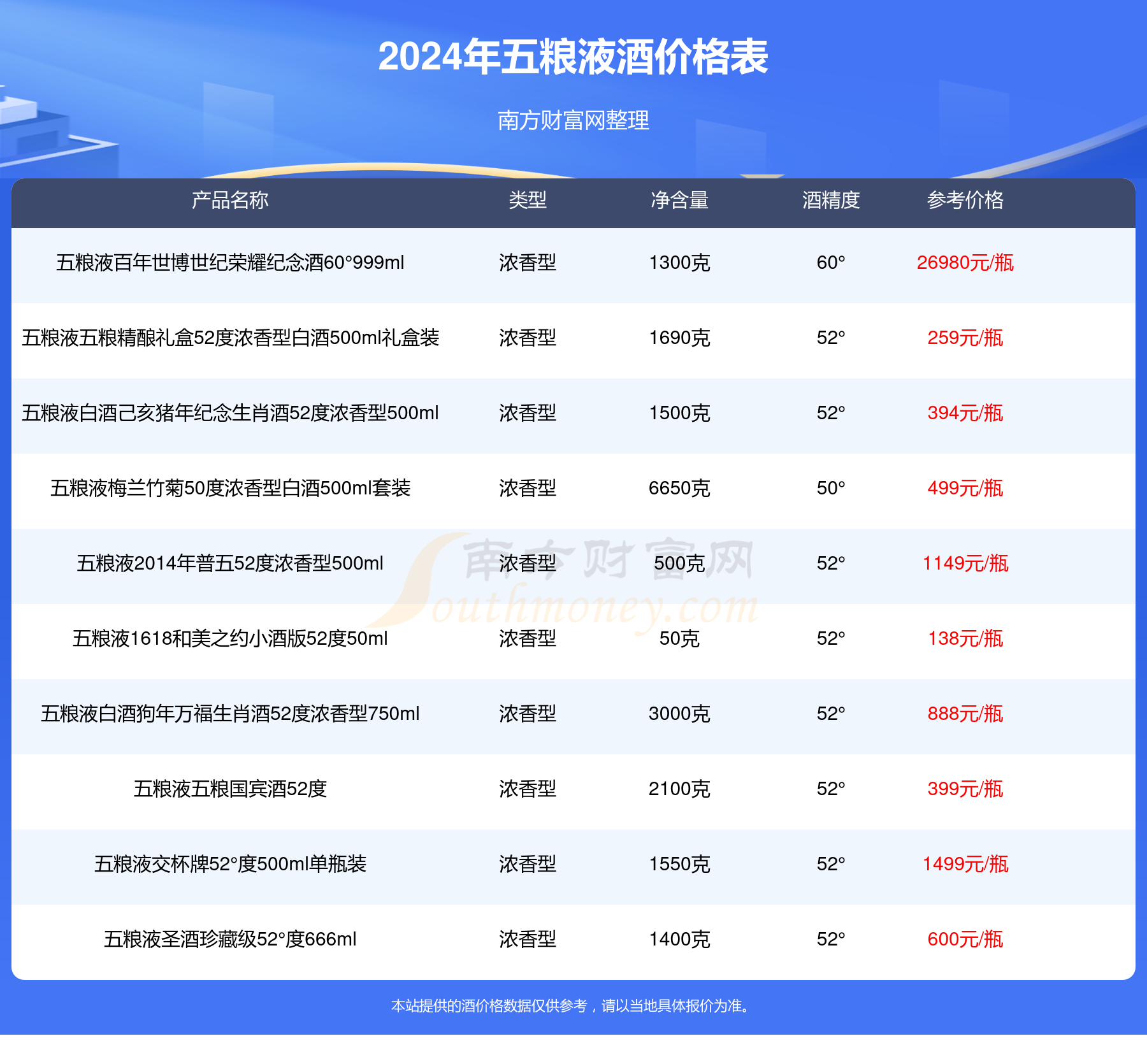This screenshot has width=1147, height=1064.
Task: Click net content 1690克
Action: (x=679, y=338)
